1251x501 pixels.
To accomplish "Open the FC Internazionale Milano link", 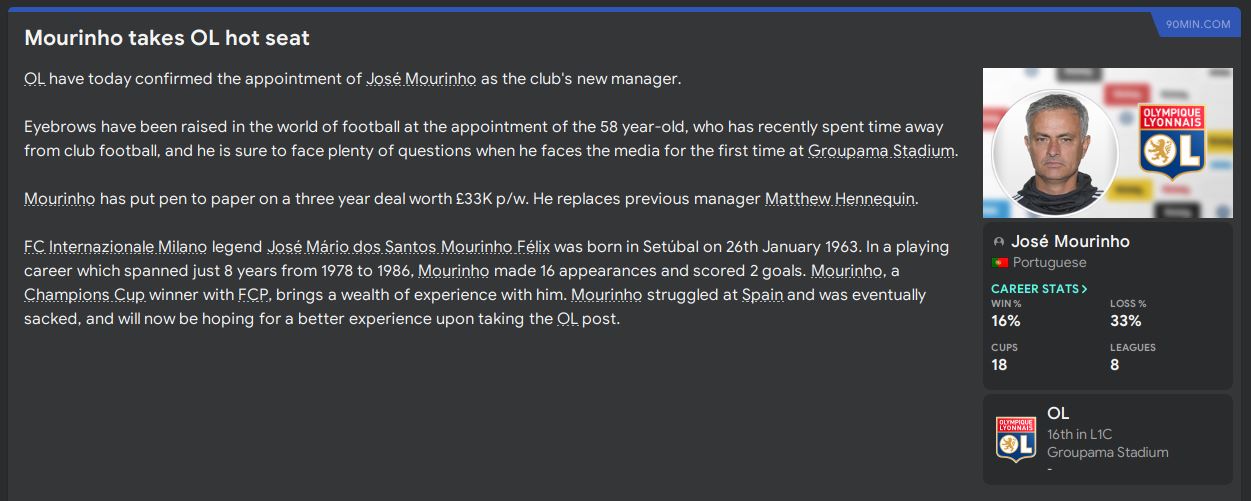I will point(115,247).
